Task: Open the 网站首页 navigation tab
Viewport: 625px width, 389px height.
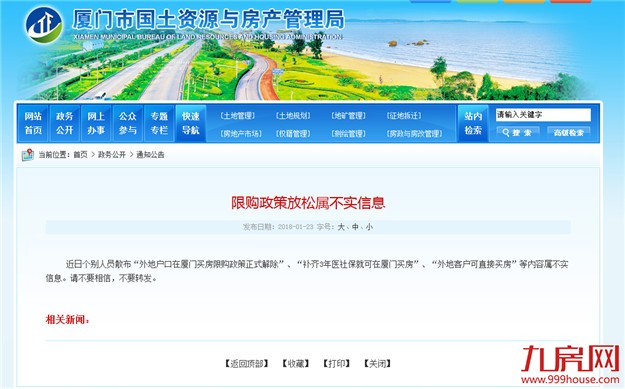Action: click(33, 123)
